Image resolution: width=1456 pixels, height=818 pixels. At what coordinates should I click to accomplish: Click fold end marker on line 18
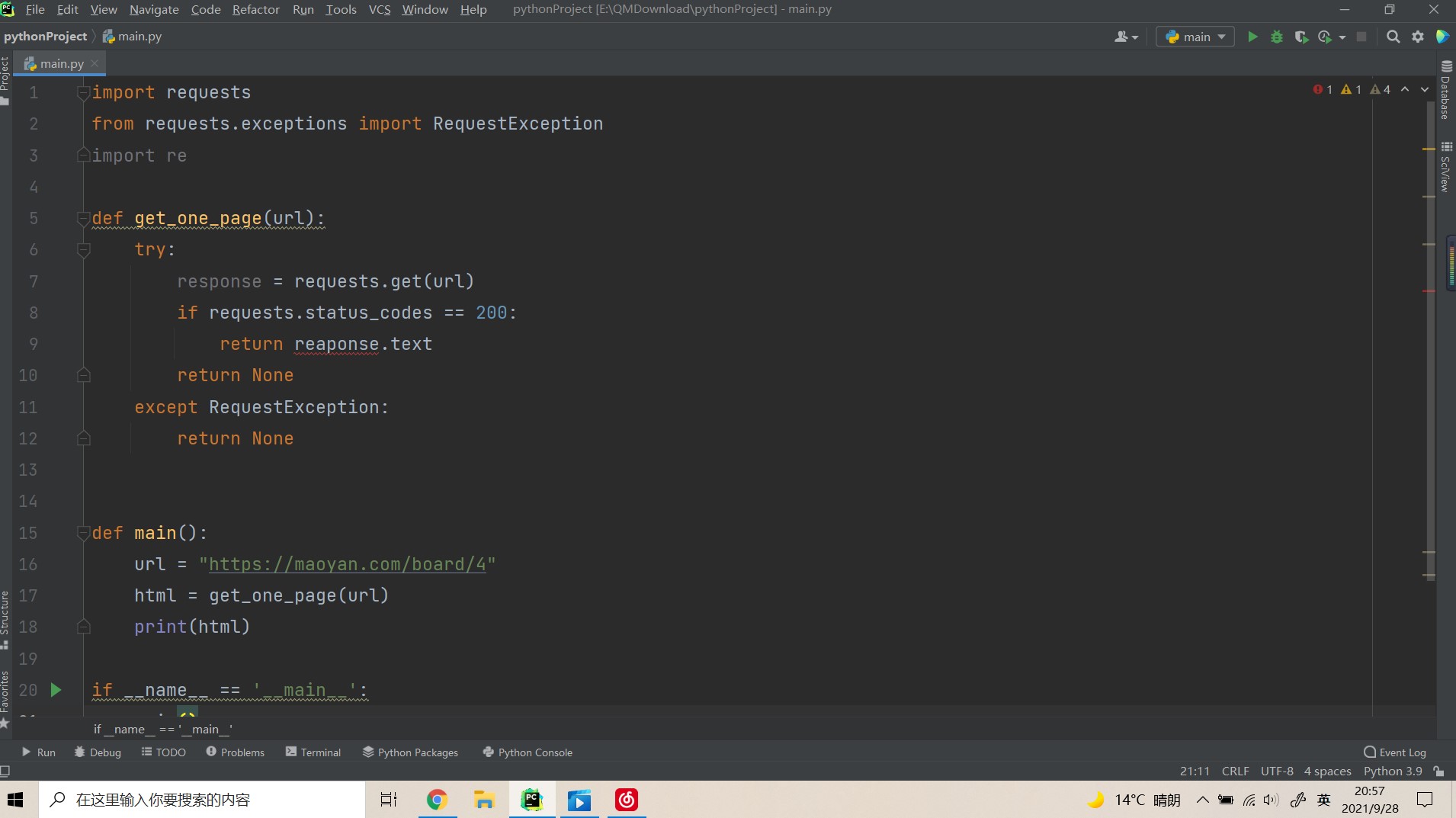tap(84, 627)
